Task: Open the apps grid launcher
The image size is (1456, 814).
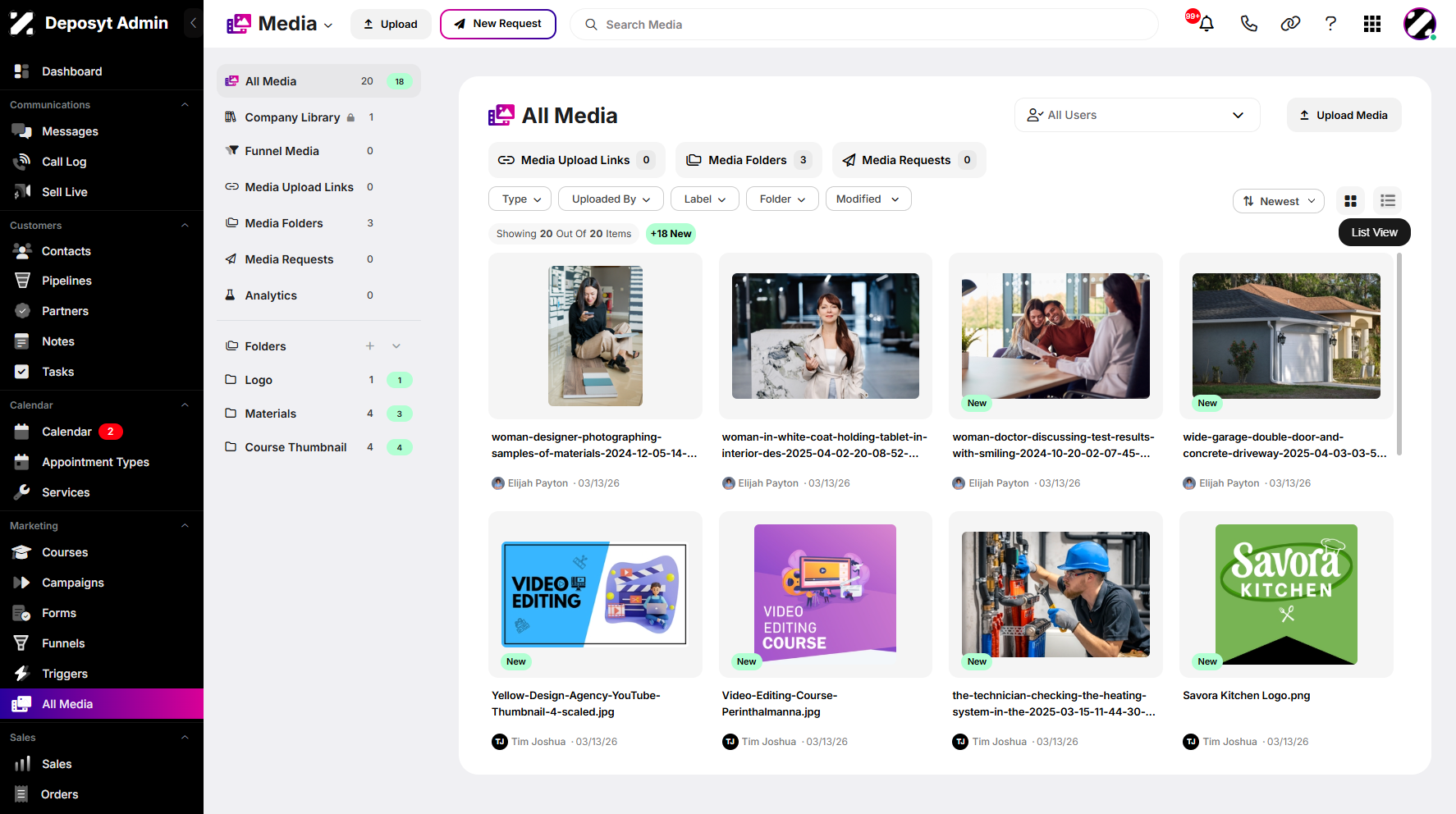Action: pos(1372,24)
